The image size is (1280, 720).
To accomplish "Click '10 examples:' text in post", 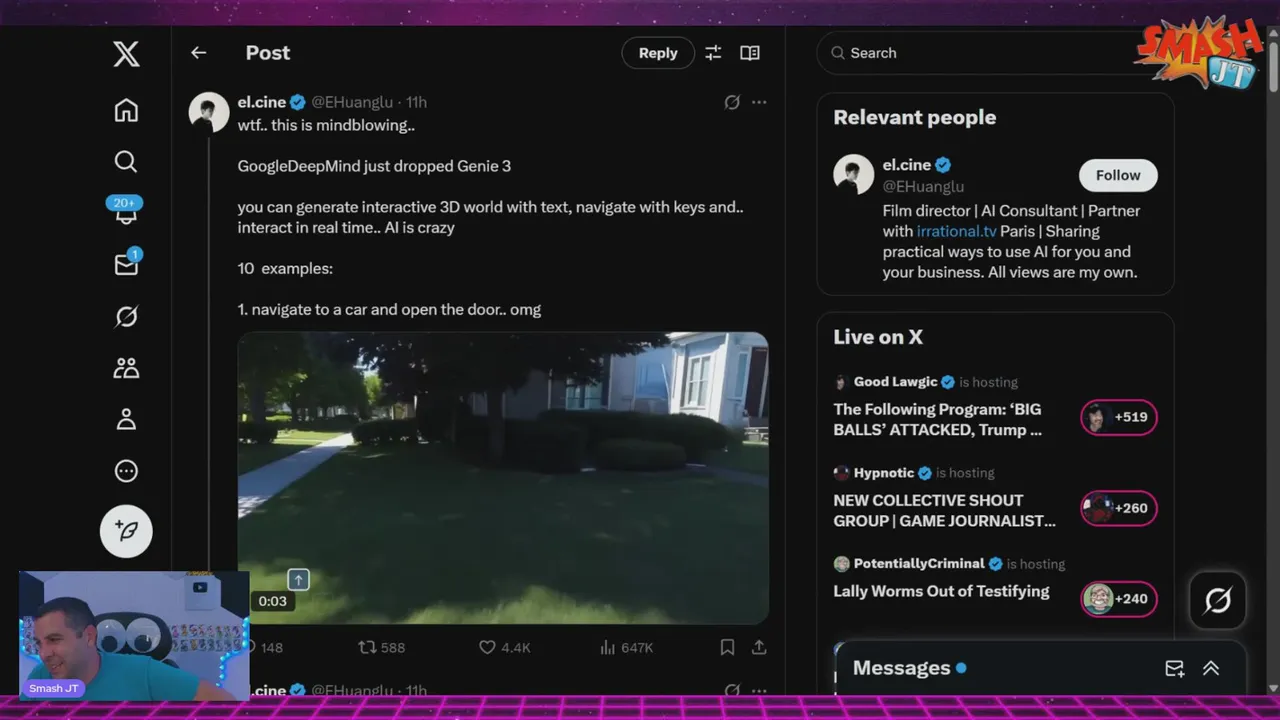I will (285, 269).
